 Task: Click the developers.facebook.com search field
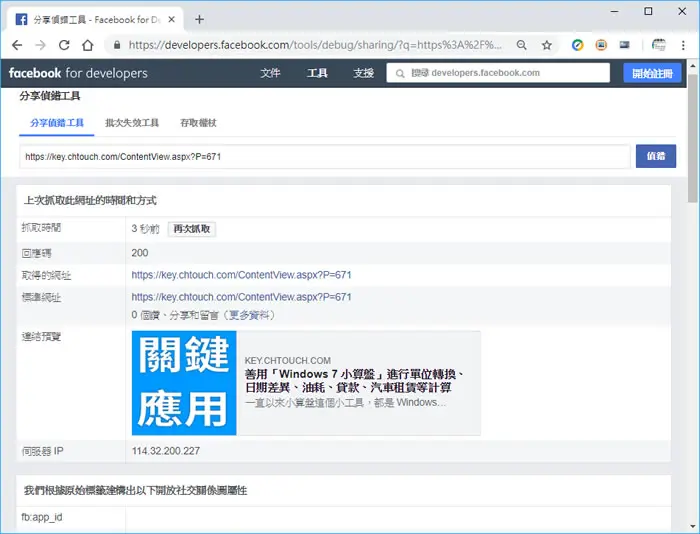coord(498,73)
